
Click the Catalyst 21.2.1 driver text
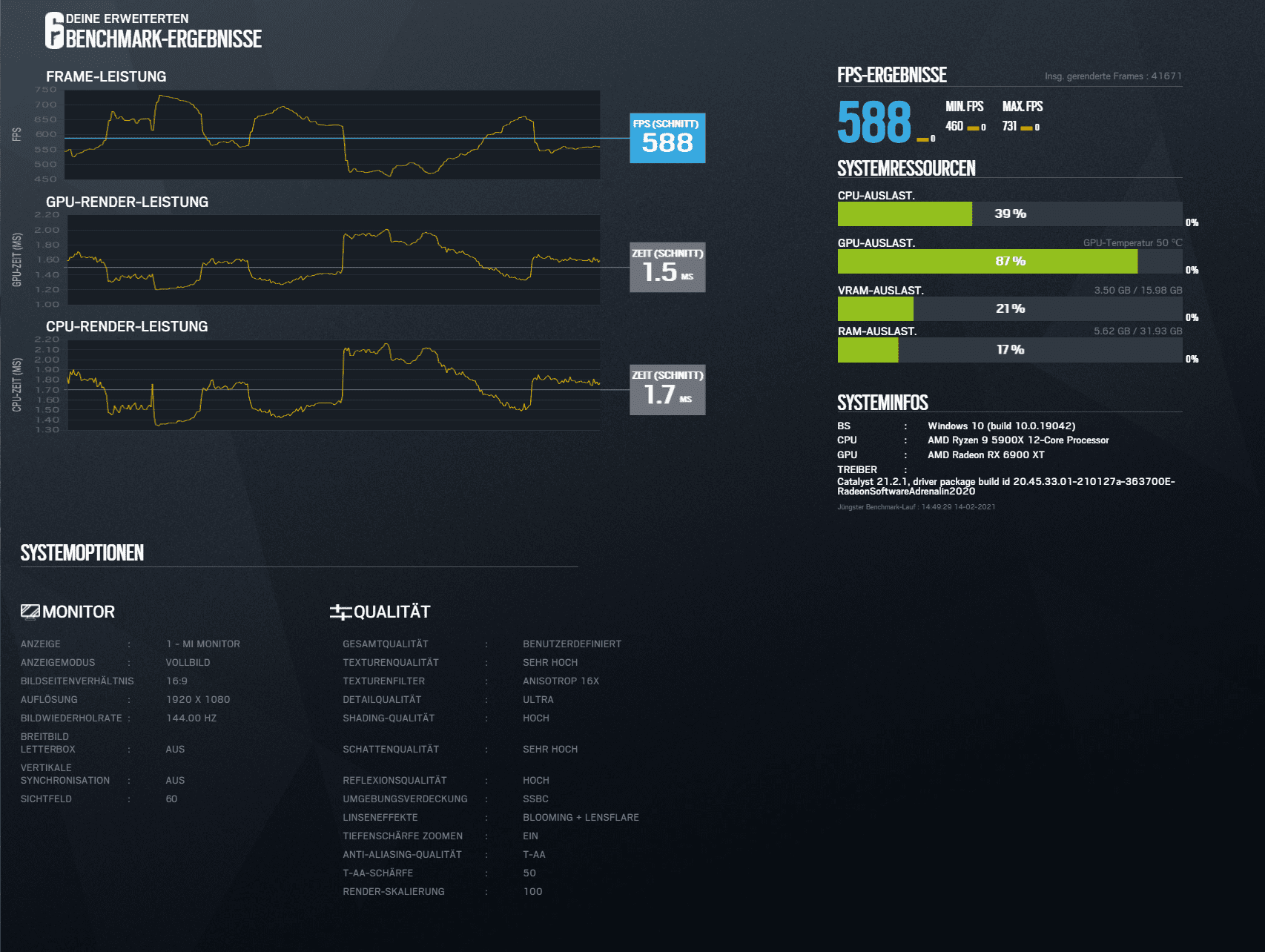tap(1006, 486)
